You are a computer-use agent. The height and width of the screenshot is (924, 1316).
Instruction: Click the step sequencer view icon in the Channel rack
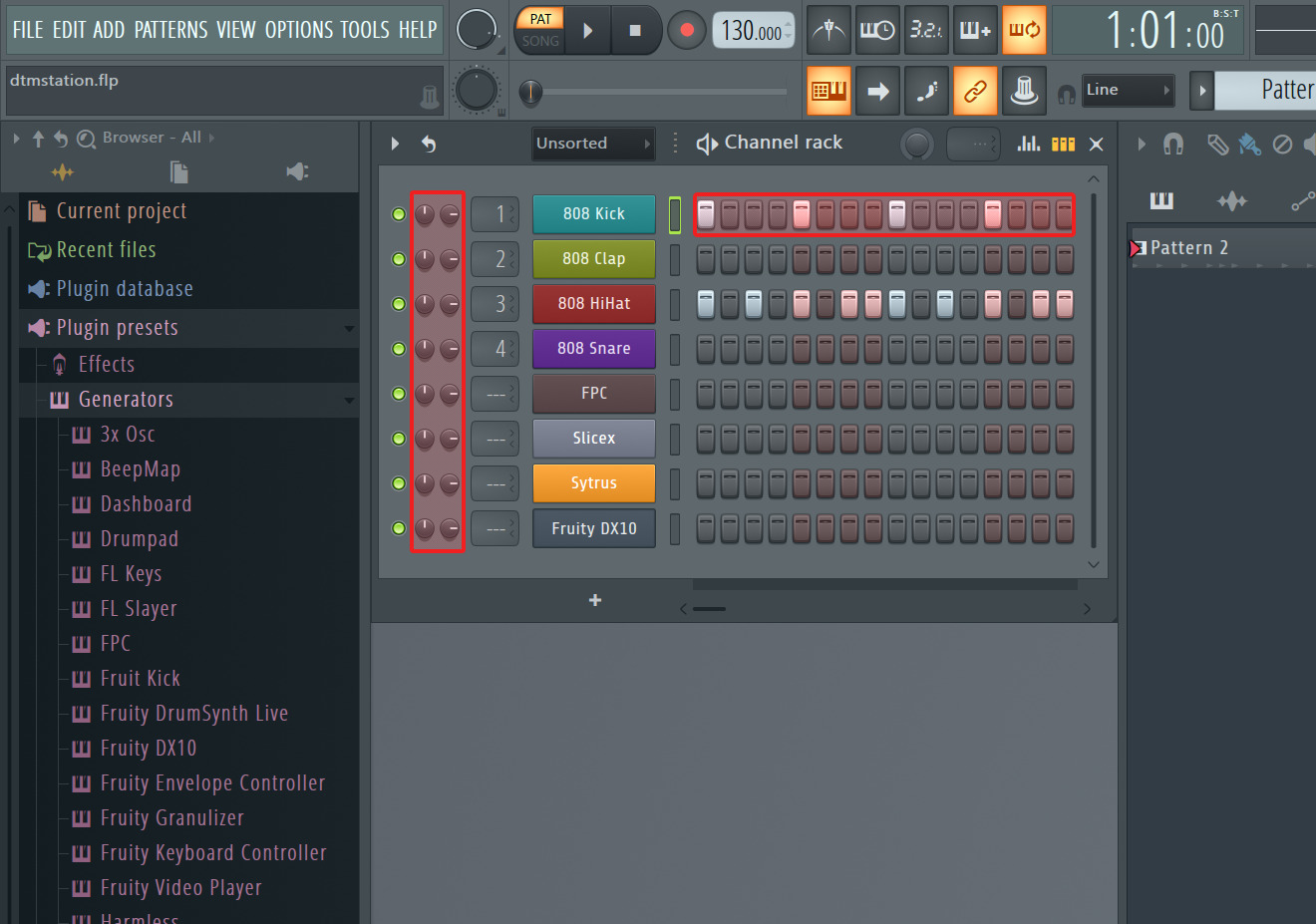point(1064,144)
